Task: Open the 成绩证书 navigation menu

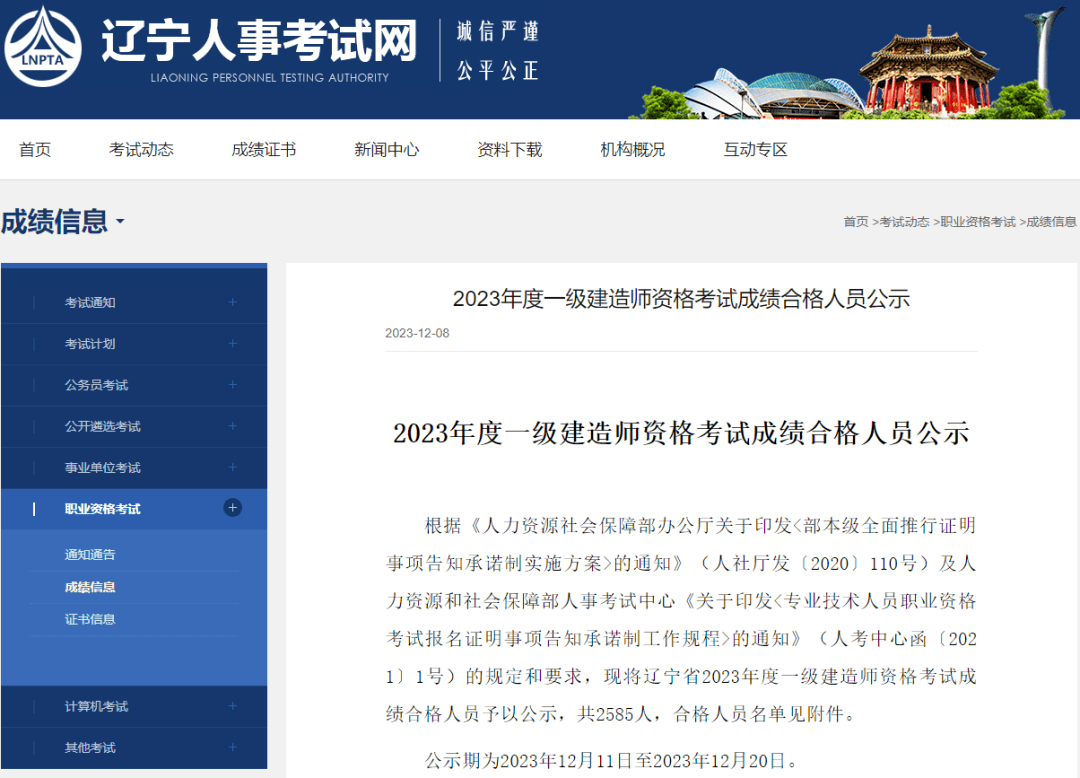Action: click(264, 149)
